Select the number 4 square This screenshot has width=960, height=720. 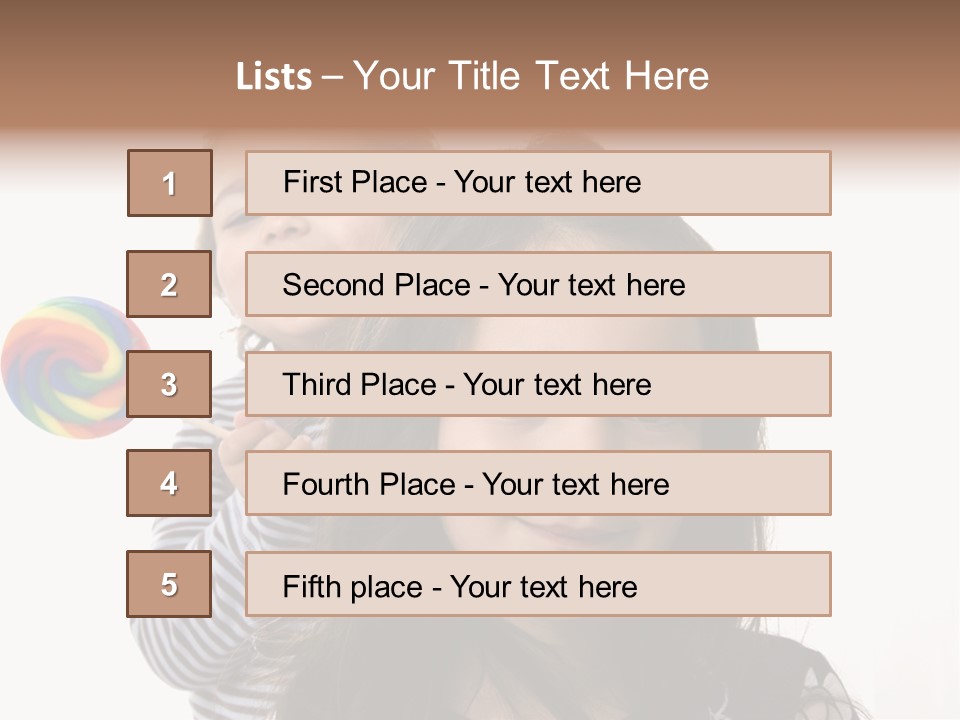click(x=169, y=483)
